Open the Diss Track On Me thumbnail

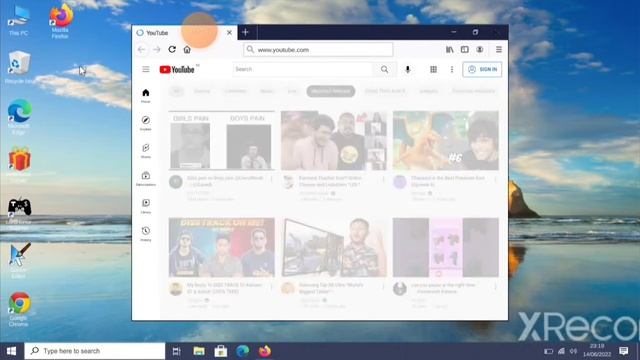point(222,248)
